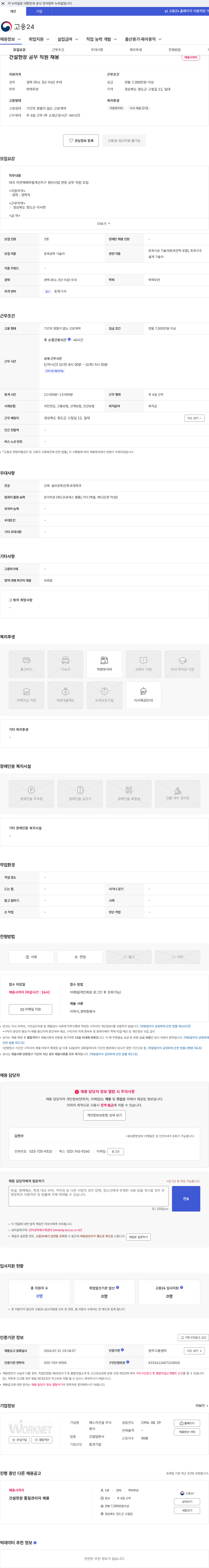Click the 관심정보 등록 heart button
The image size is (209, 1568).
pos(81,141)
